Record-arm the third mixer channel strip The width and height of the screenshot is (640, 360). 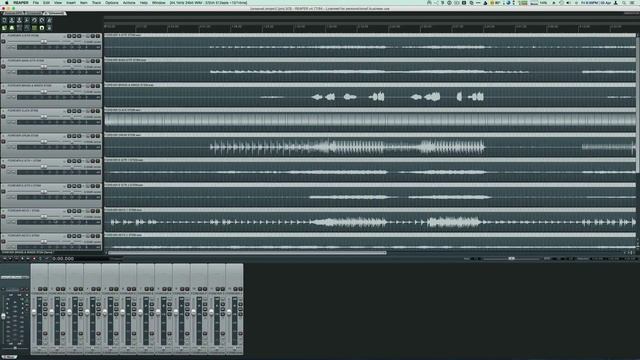80,333
